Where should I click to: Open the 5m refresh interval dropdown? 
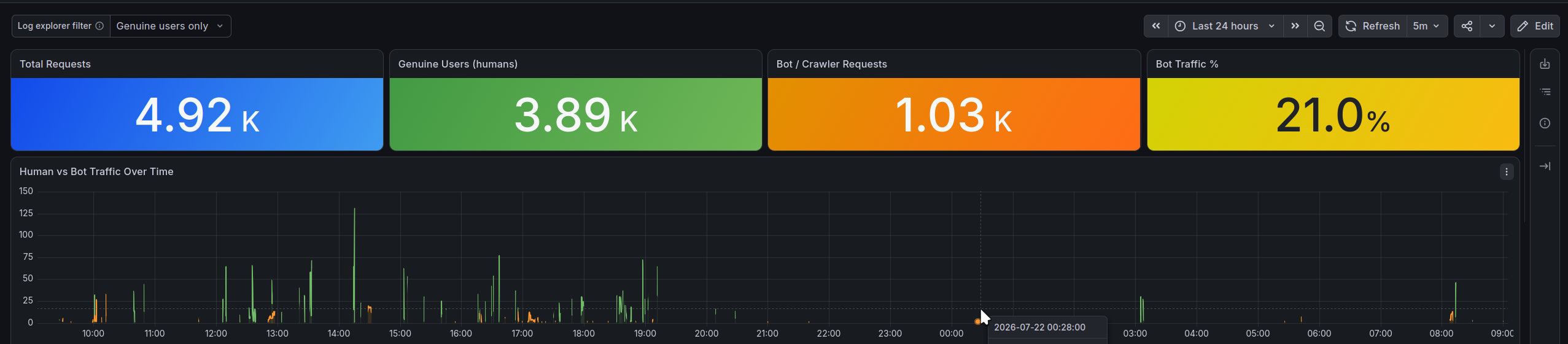click(x=1427, y=26)
